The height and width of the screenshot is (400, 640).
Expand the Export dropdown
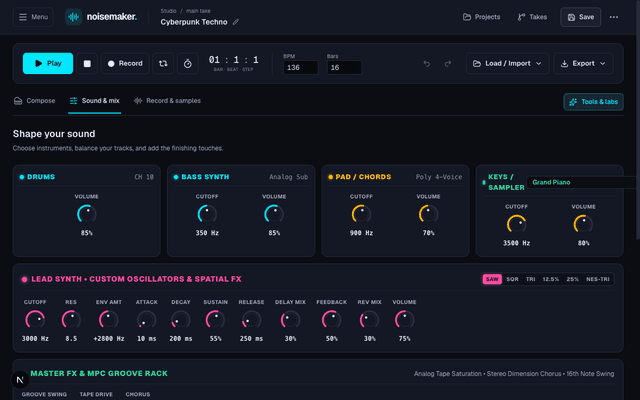[x=583, y=63]
